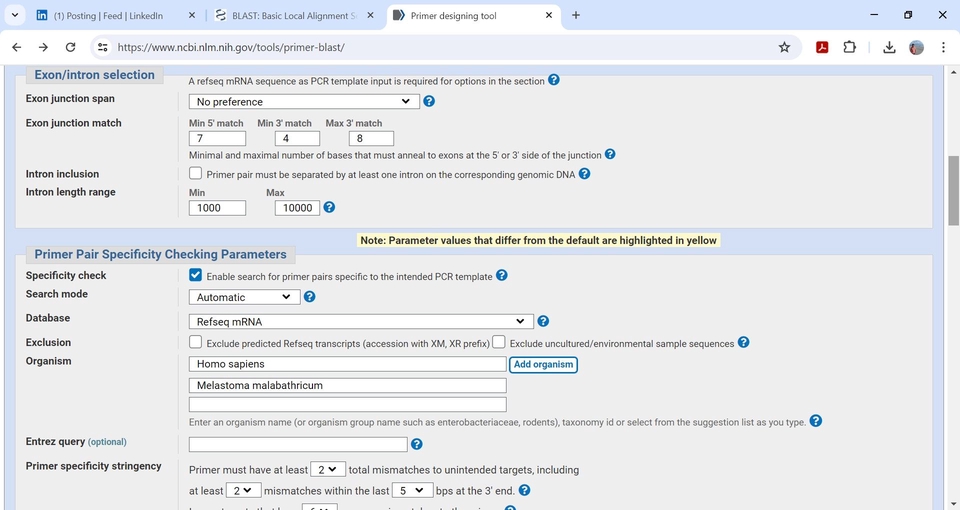Click the Add organism button
The width and height of the screenshot is (960, 510).
(x=544, y=365)
